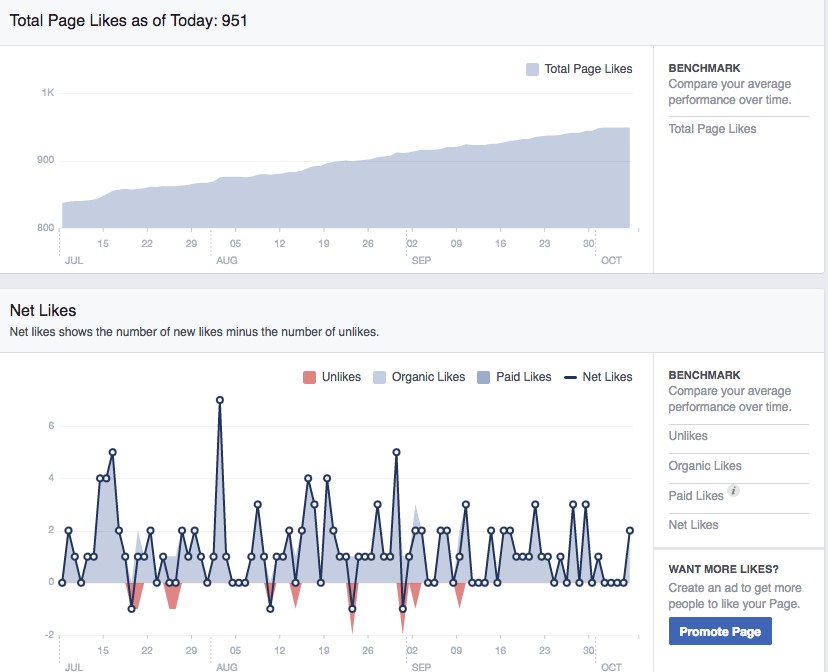828x672 pixels.
Task: Click the Paid Likes legend swatch
Action: 484,377
